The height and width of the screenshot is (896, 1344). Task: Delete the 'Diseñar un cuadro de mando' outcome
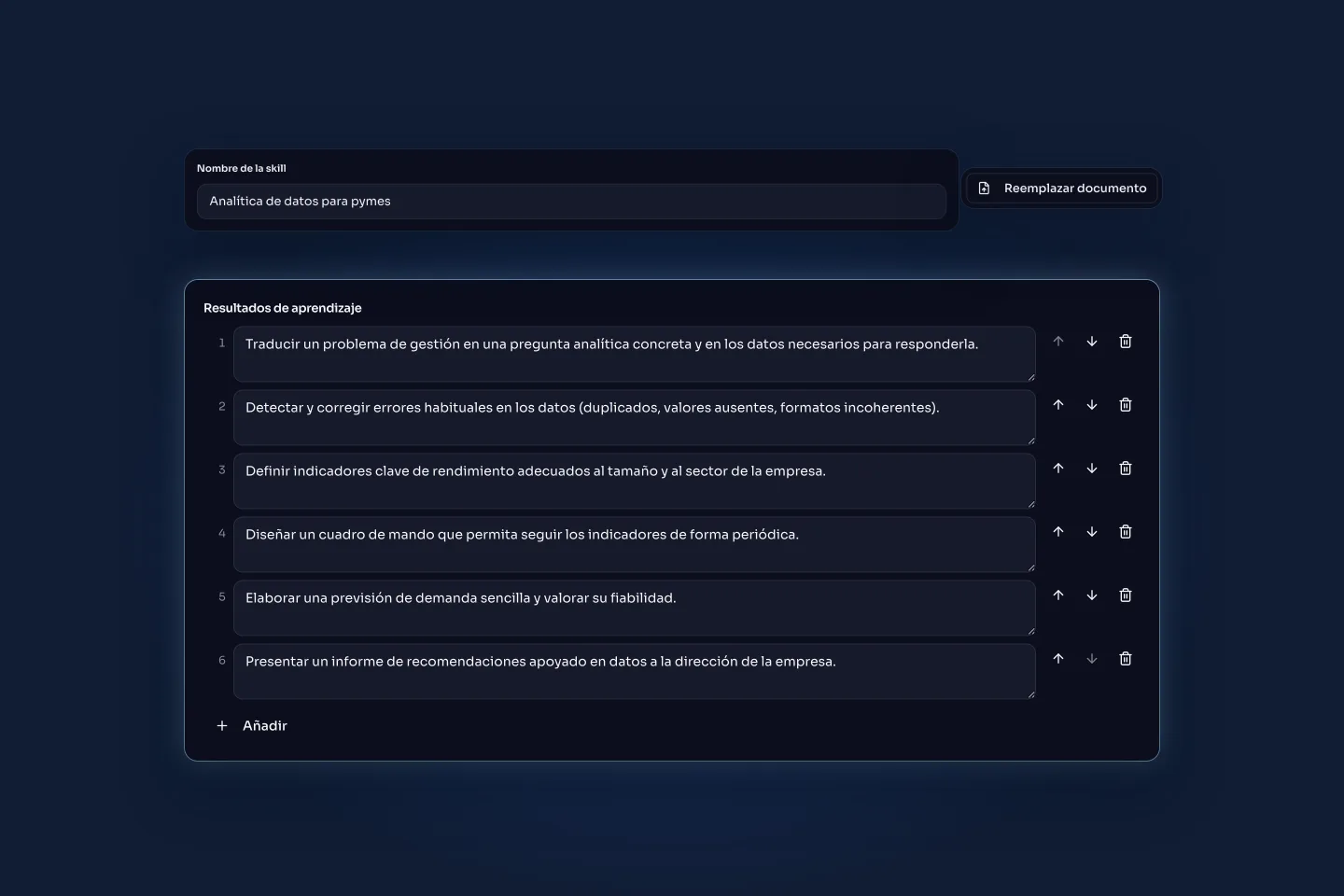[x=1126, y=532]
